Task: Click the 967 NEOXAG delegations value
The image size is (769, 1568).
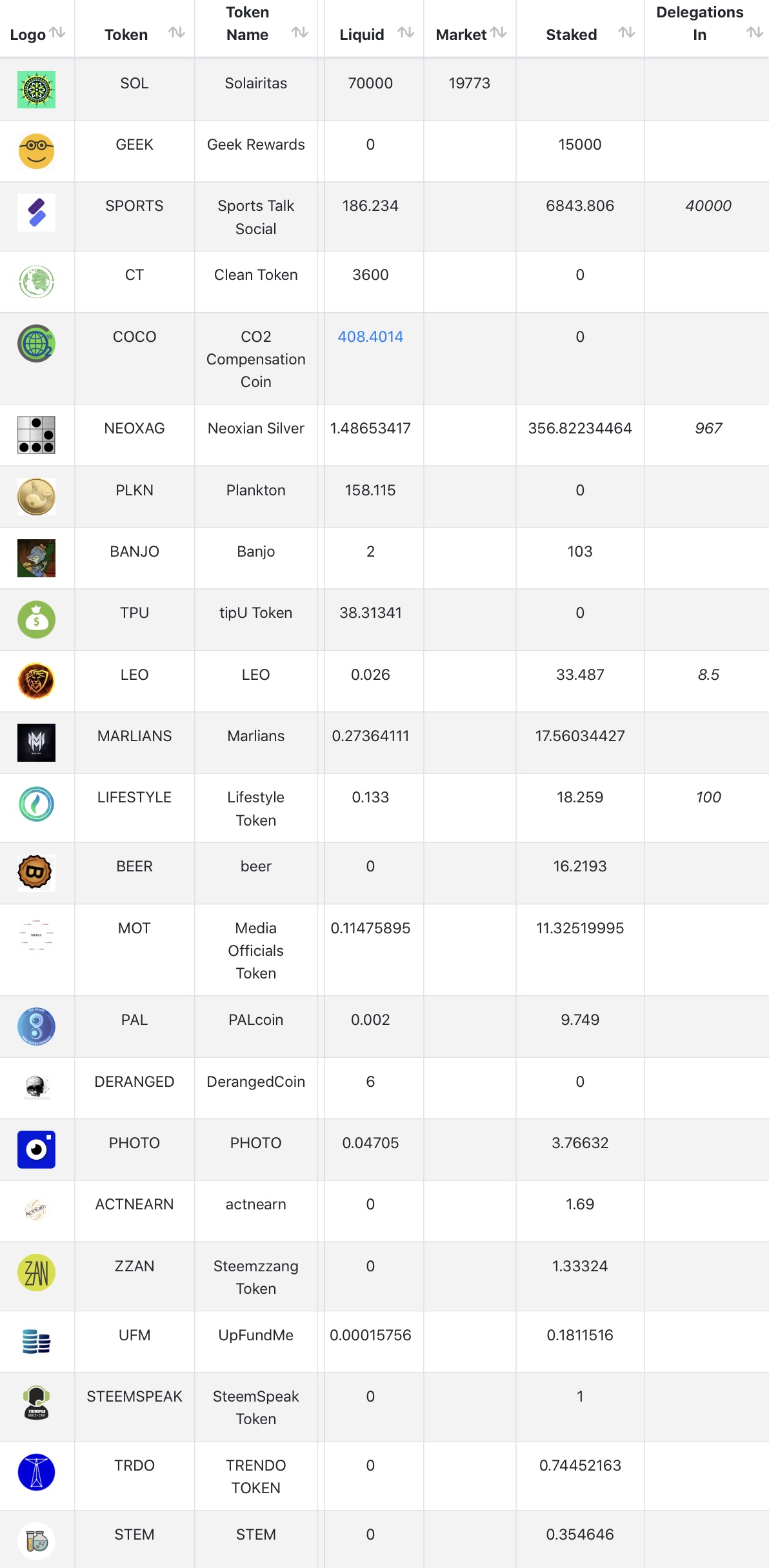Action: [708, 428]
